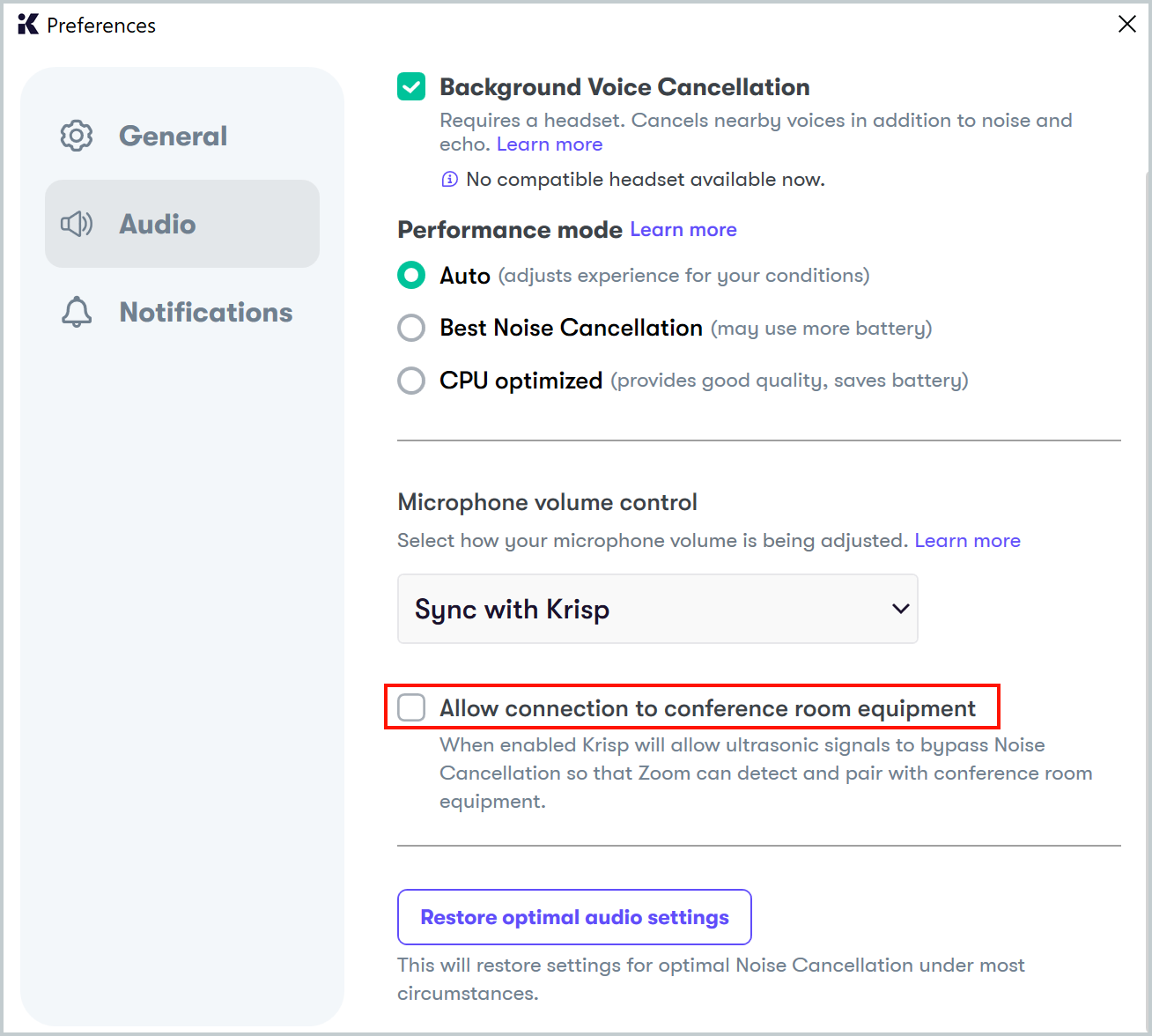Close the Preferences window

[1126, 25]
